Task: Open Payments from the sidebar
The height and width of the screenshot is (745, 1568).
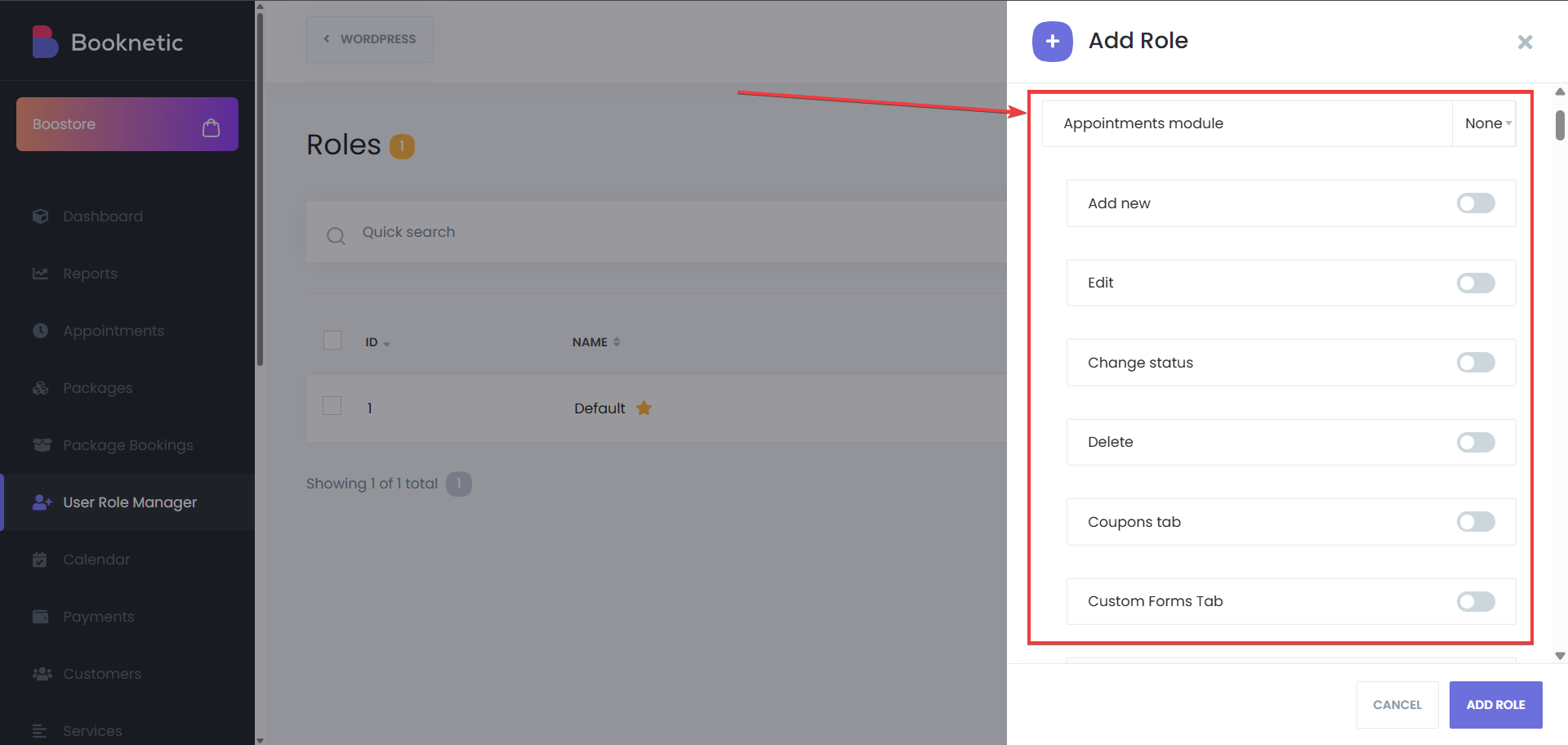Action: [x=127, y=617]
